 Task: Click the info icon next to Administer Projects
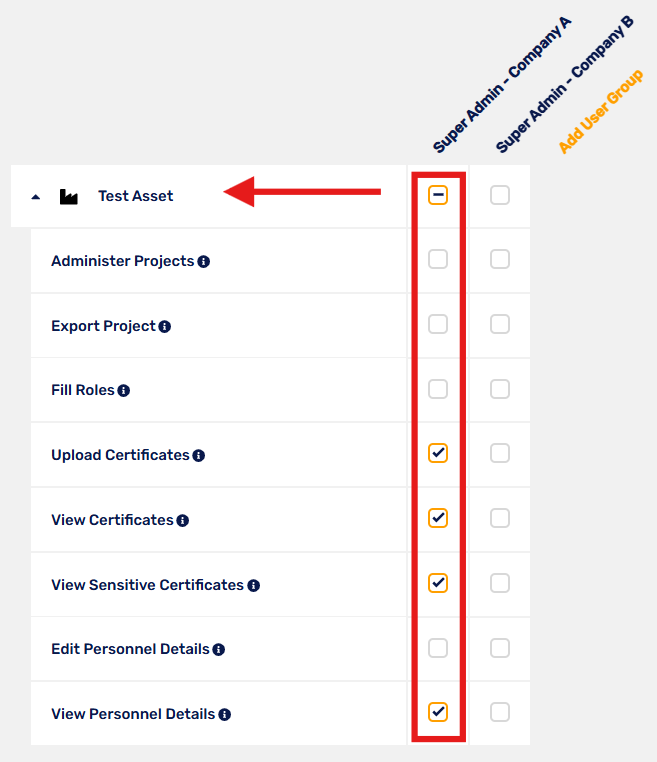coord(204,262)
